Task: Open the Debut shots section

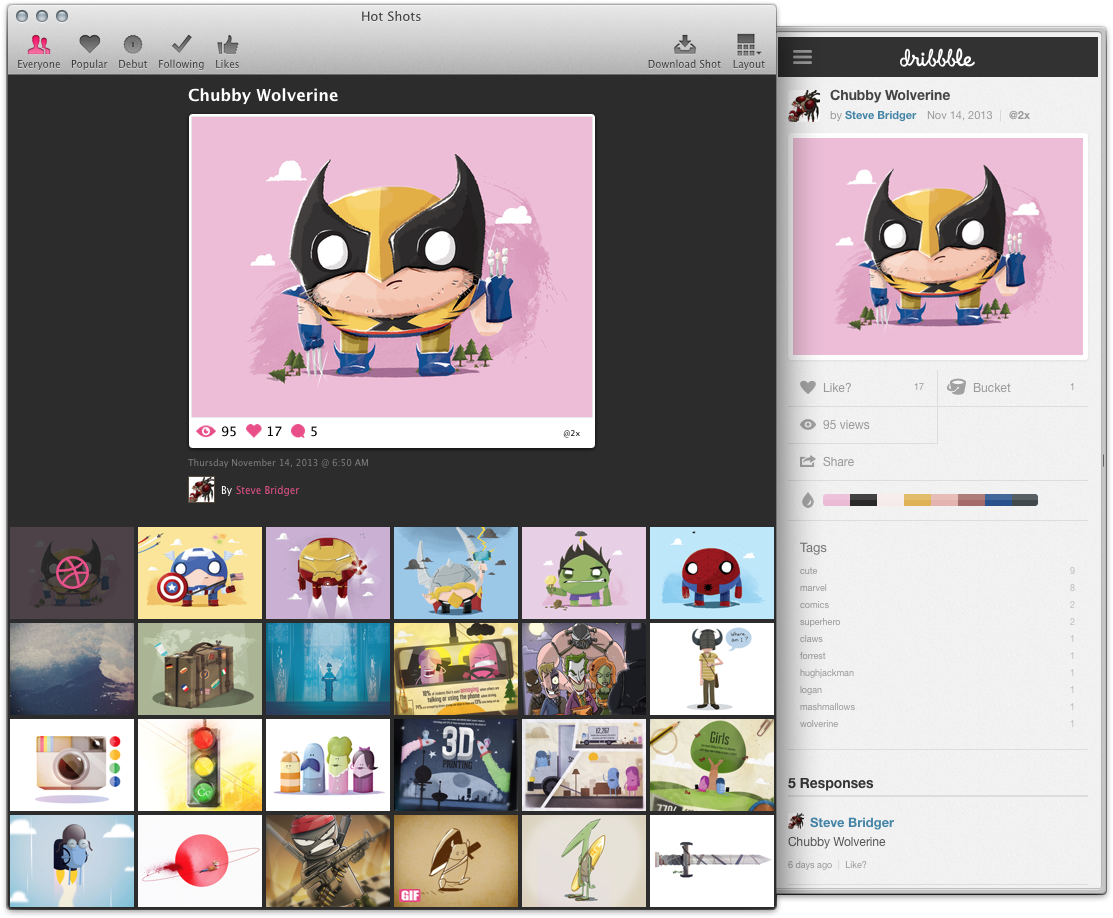Action: 133,52
